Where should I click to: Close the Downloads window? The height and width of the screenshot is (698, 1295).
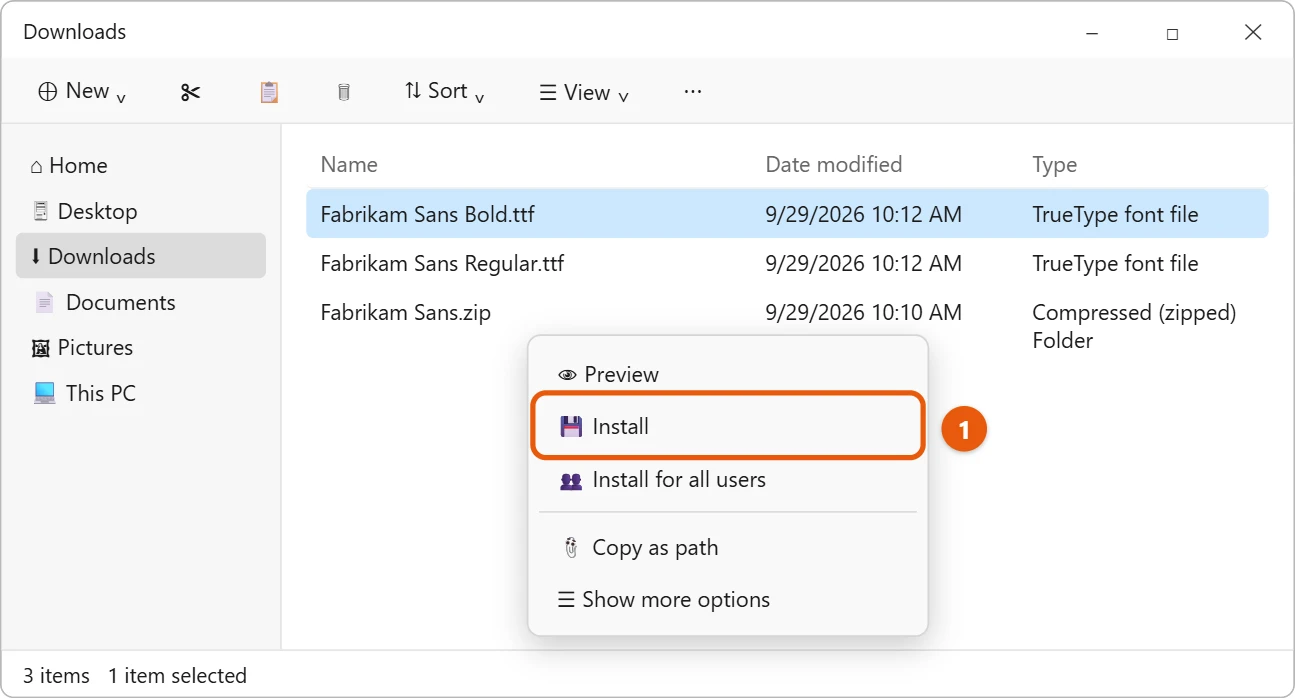coord(1253,32)
